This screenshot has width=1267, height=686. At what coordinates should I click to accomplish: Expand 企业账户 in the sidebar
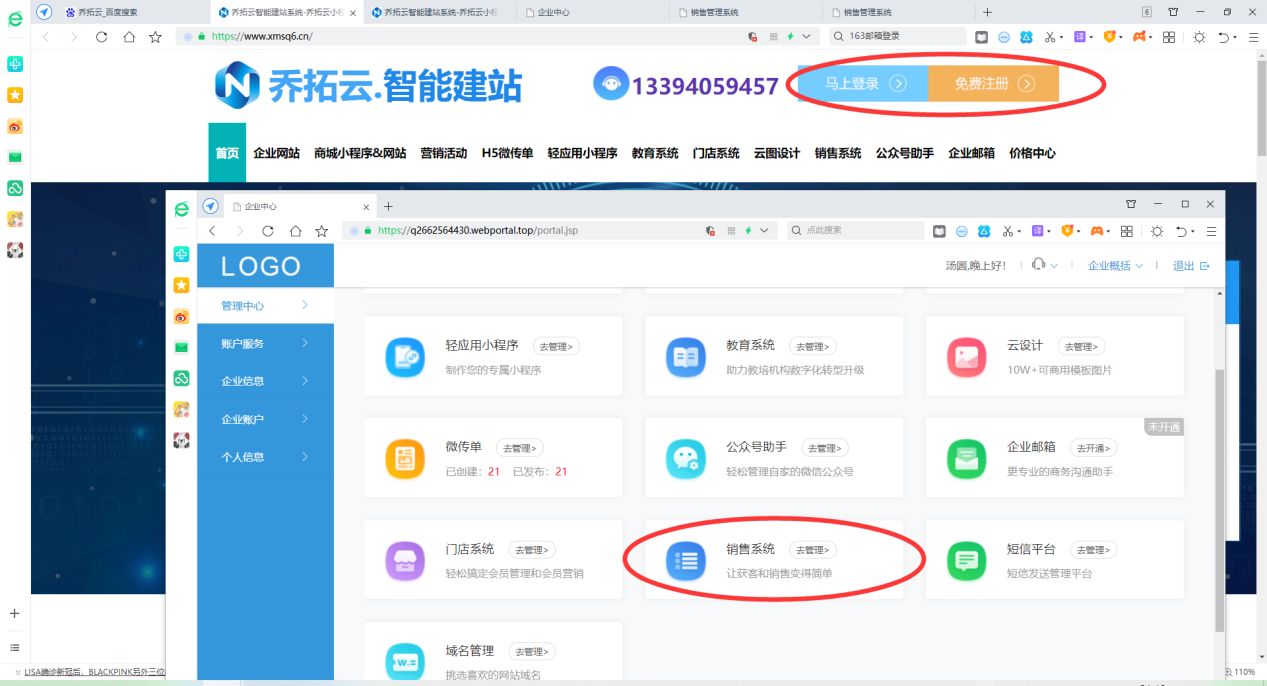pyautogui.click(x=265, y=419)
